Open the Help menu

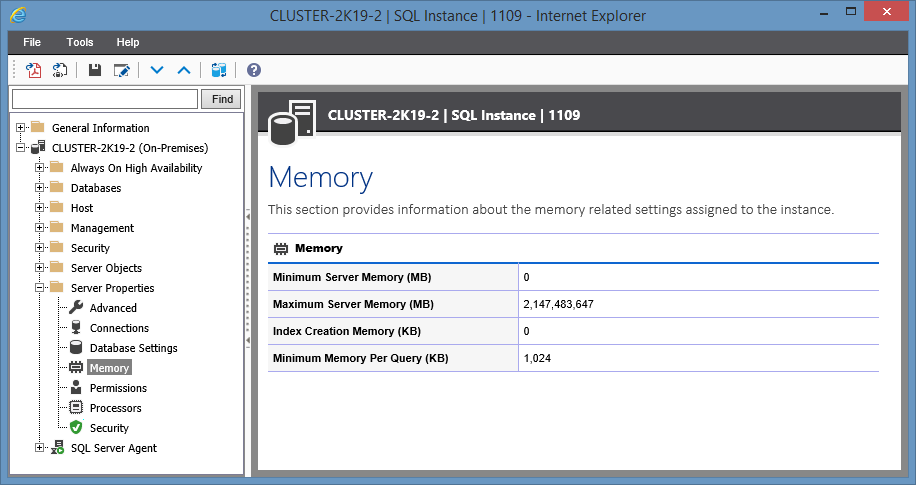[127, 42]
